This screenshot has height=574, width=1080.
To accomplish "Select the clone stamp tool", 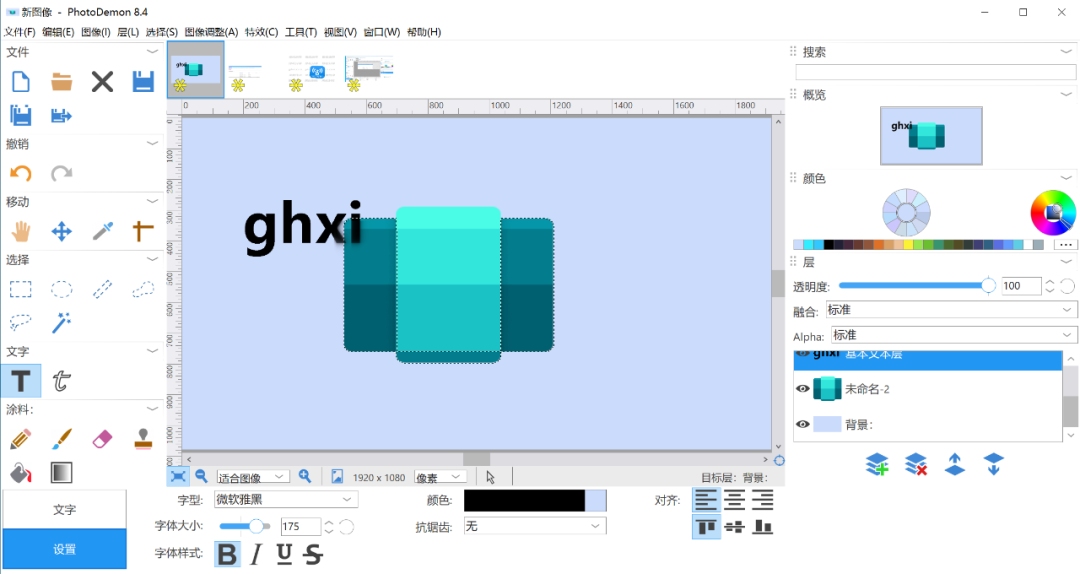I will [143, 438].
